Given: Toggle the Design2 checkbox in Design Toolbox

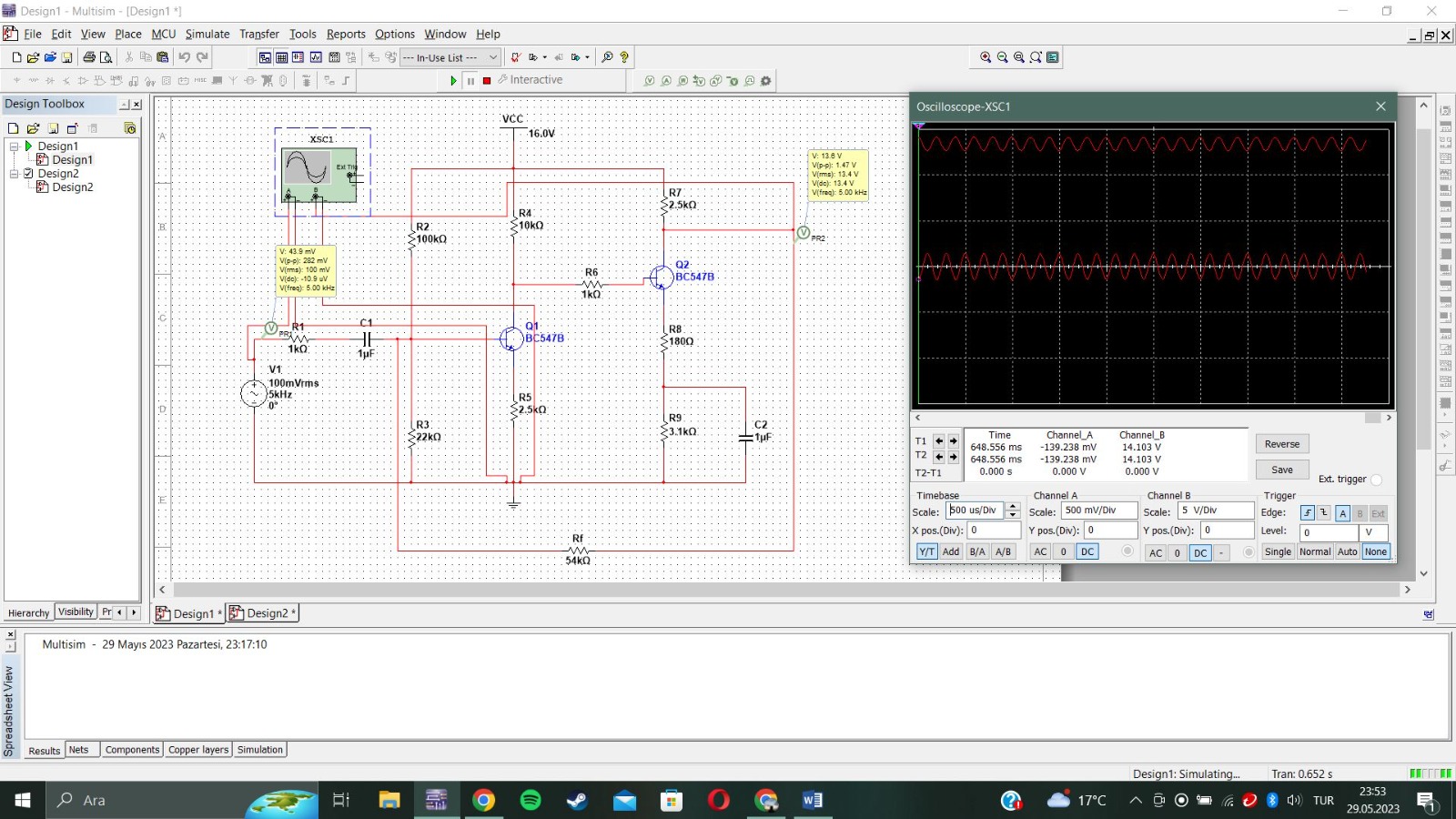Looking at the screenshot, I should 28,173.
